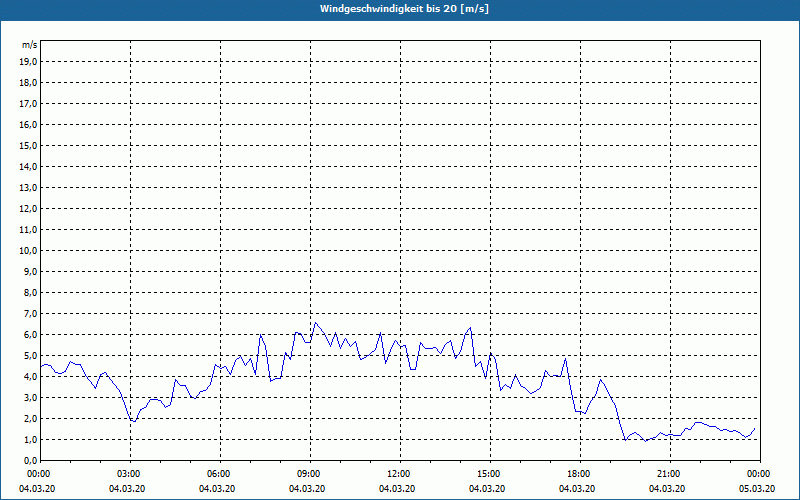Click the 19,0 y-axis label

(x=28, y=62)
